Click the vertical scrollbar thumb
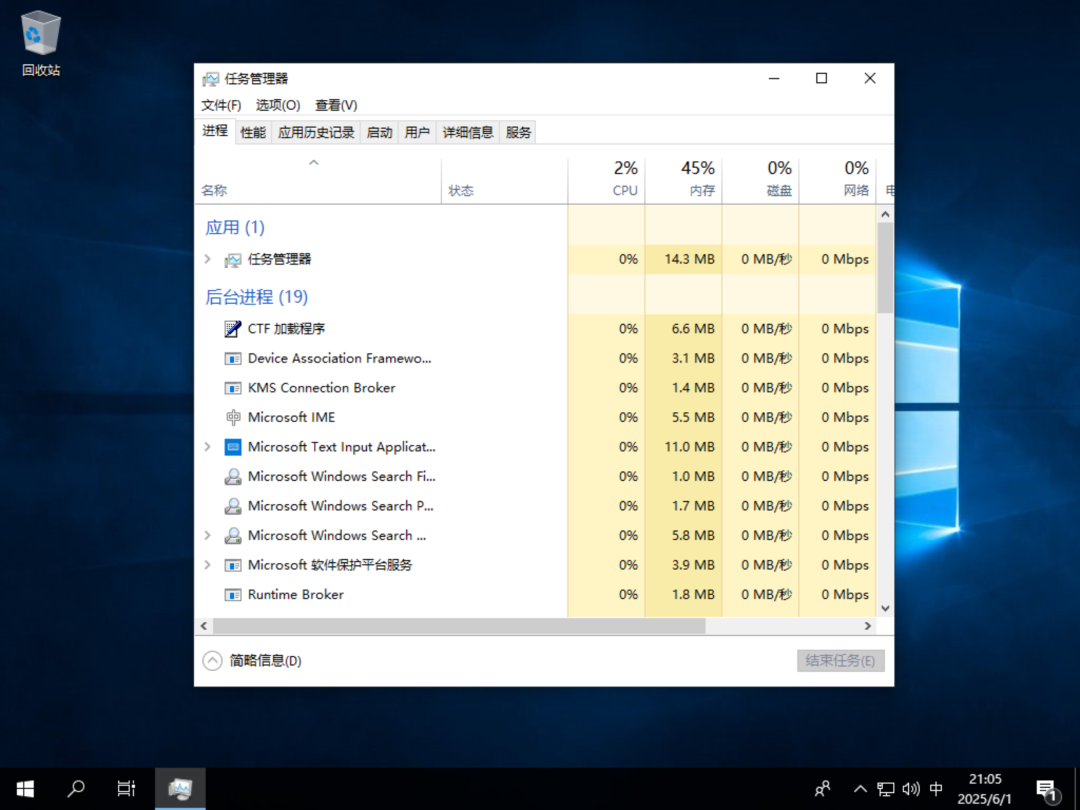The image size is (1080, 810). click(x=885, y=267)
